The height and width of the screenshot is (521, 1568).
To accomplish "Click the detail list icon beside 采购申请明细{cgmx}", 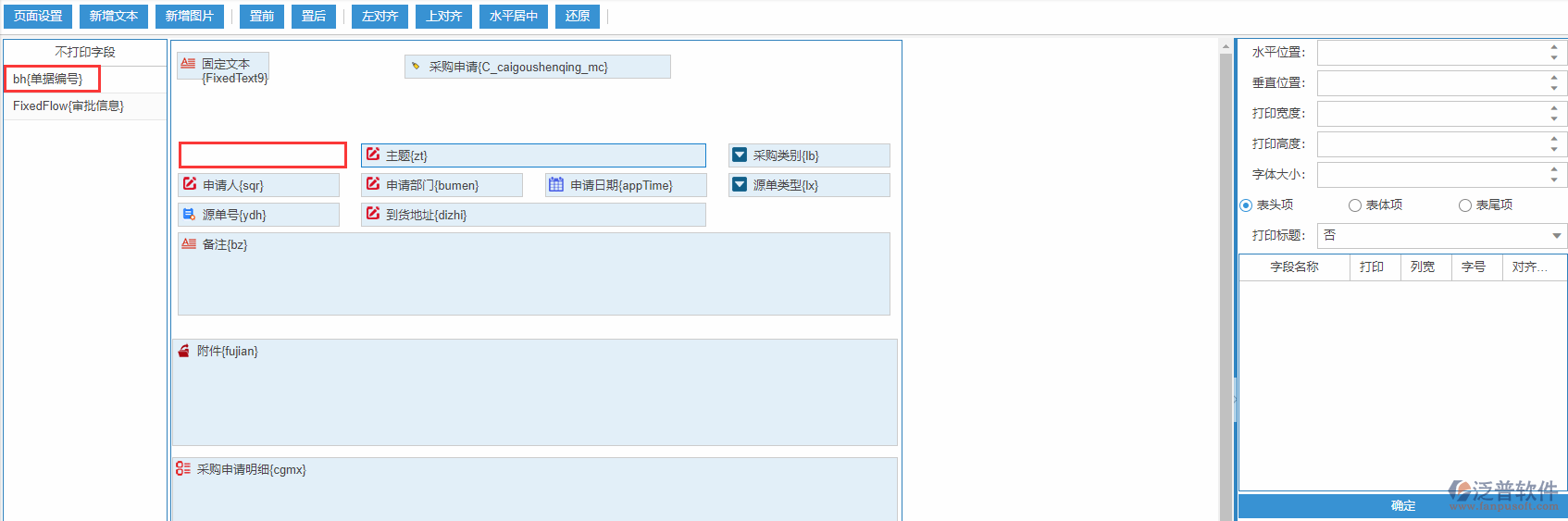I will pos(183,469).
